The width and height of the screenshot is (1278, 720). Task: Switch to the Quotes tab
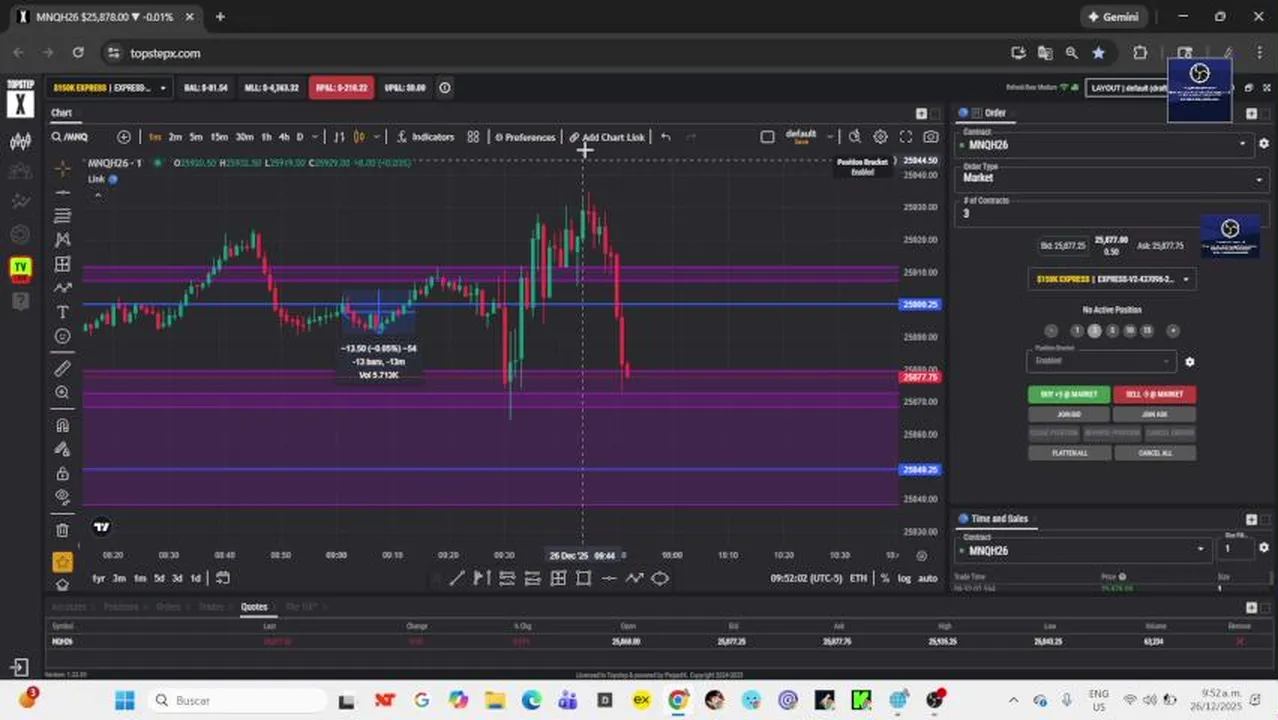point(254,606)
